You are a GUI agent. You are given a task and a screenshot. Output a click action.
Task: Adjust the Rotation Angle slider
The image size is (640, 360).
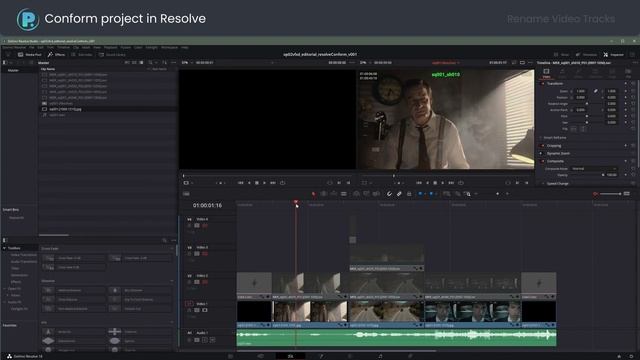coord(587,104)
